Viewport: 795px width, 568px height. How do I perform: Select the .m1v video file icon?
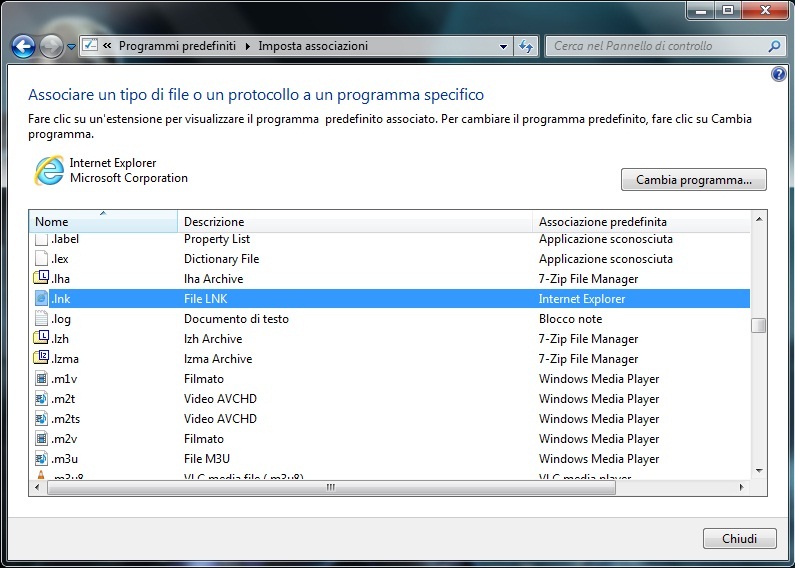pos(41,378)
